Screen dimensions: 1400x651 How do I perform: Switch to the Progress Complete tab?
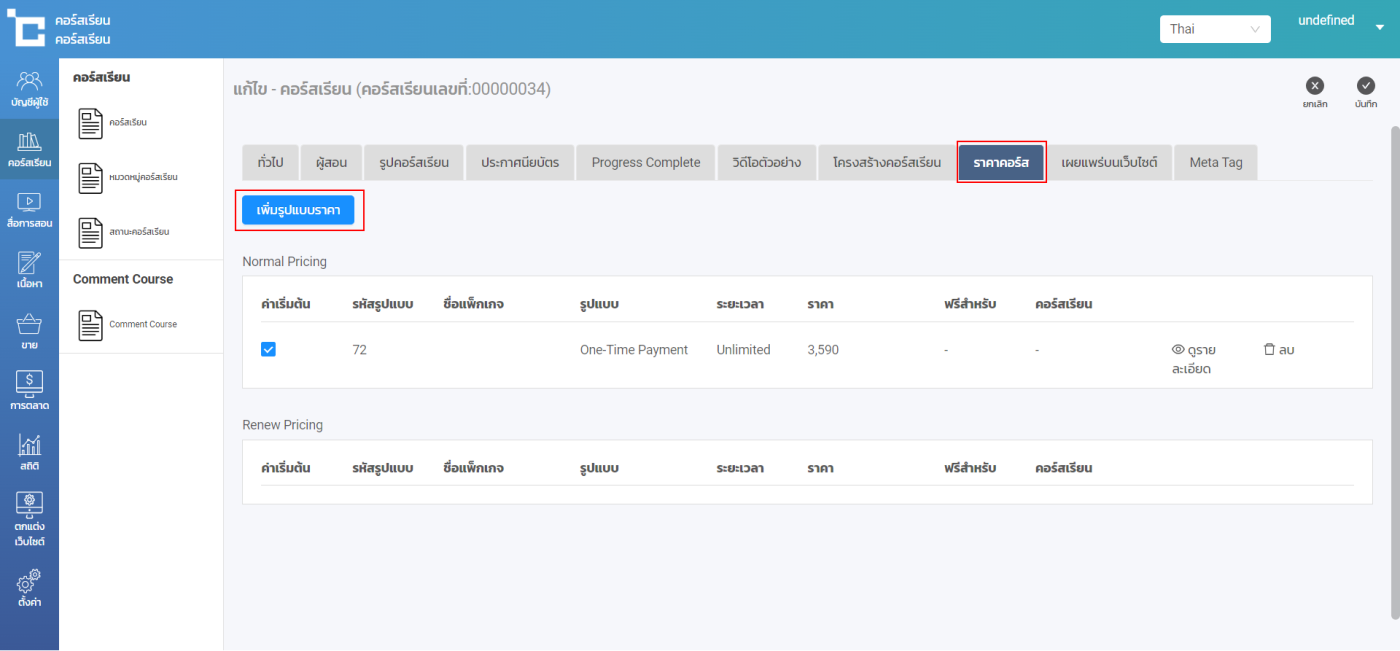point(646,162)
